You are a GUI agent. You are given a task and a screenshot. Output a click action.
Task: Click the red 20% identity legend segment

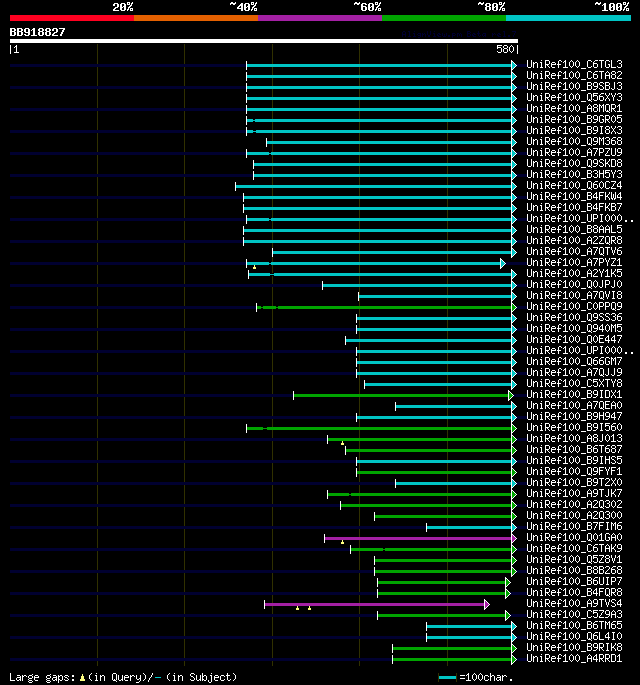[x=72, y=18]
